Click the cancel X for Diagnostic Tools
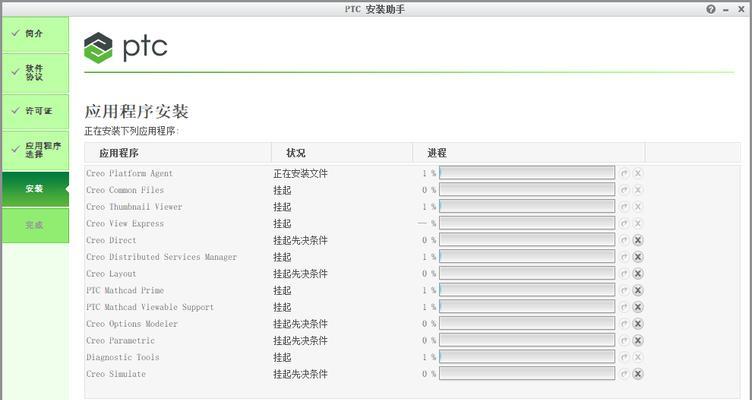The width and height of the screenshot is (752, 400). pyautogui.click(x=637, y=357)
